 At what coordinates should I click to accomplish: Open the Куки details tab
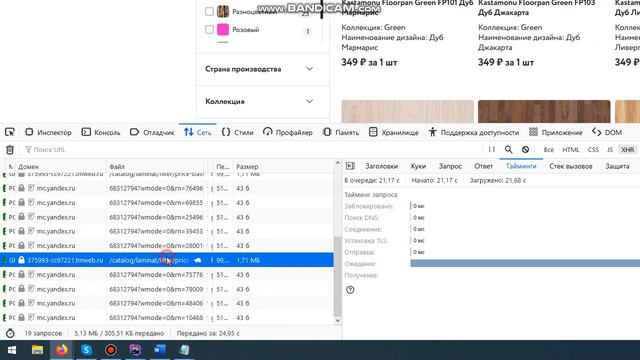click(418, 166)
